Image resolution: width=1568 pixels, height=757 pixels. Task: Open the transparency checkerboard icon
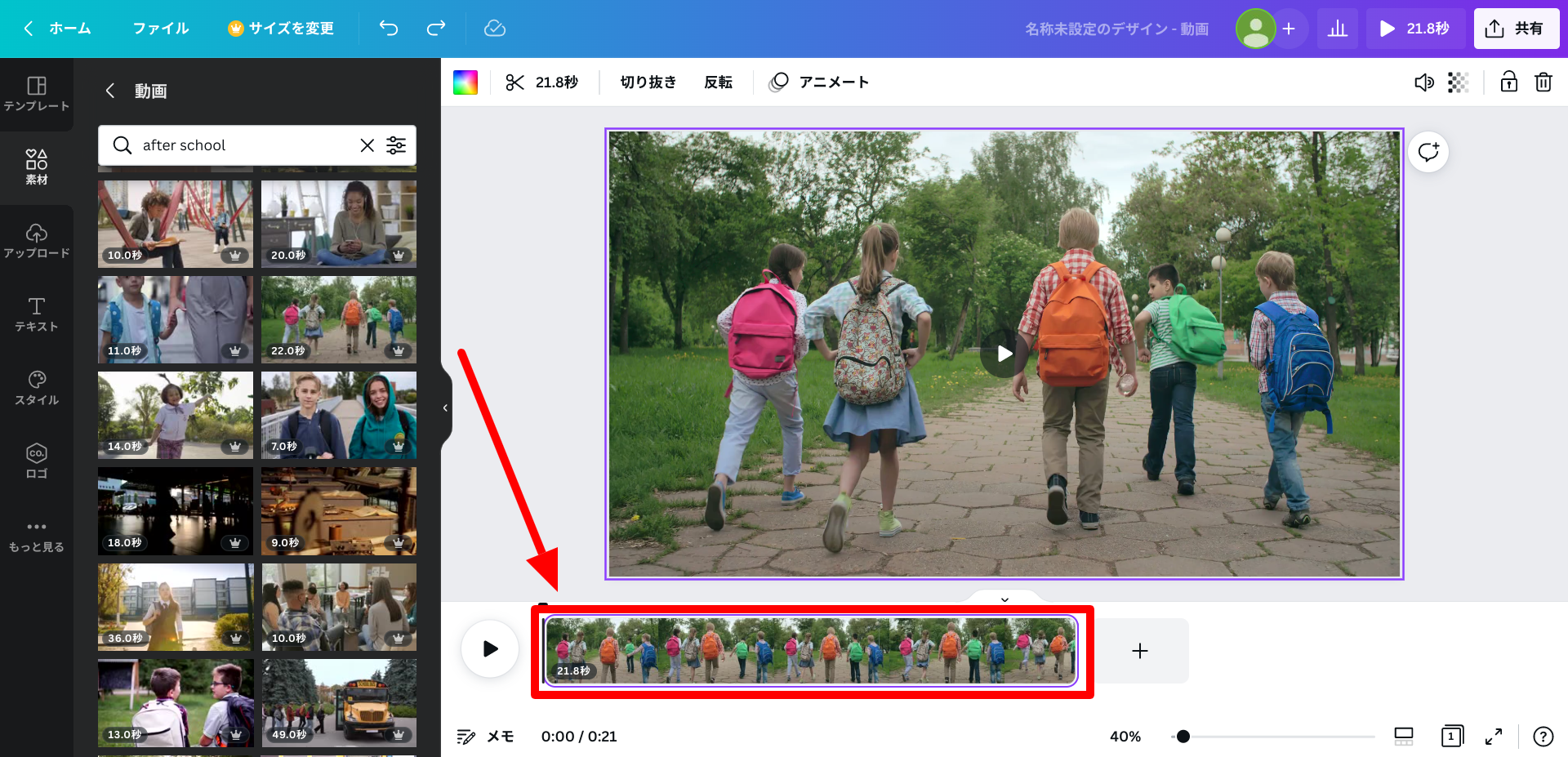pos(1458,82)
